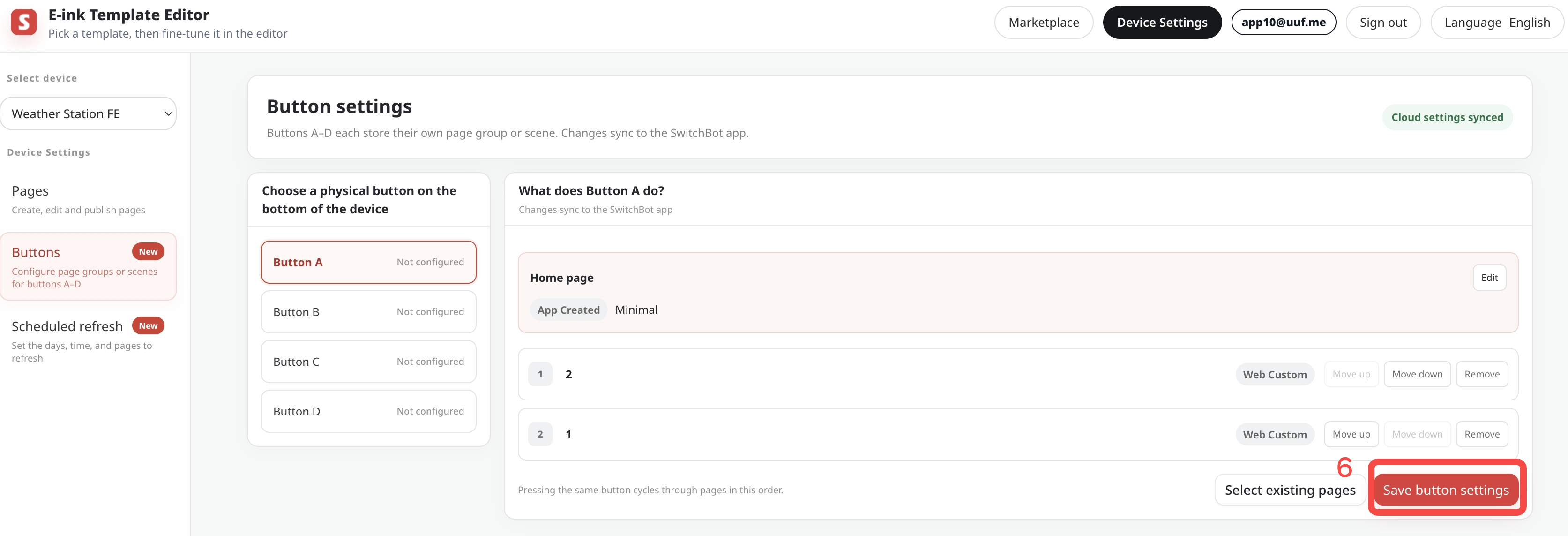1568x536 pixels.
Task: Move the second page up
Action: coord(1351,434)
